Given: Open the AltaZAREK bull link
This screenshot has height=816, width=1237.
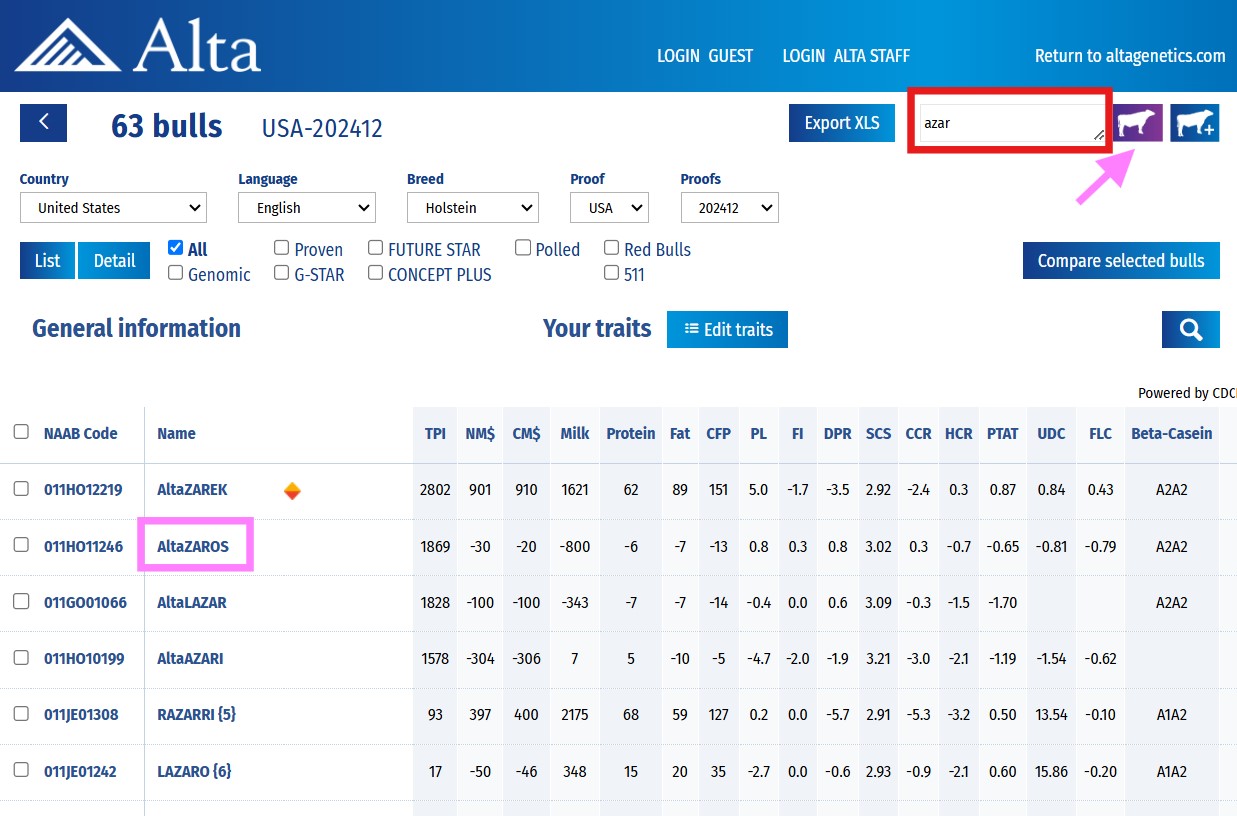Looking at the screenshot, I should point(192,490).
